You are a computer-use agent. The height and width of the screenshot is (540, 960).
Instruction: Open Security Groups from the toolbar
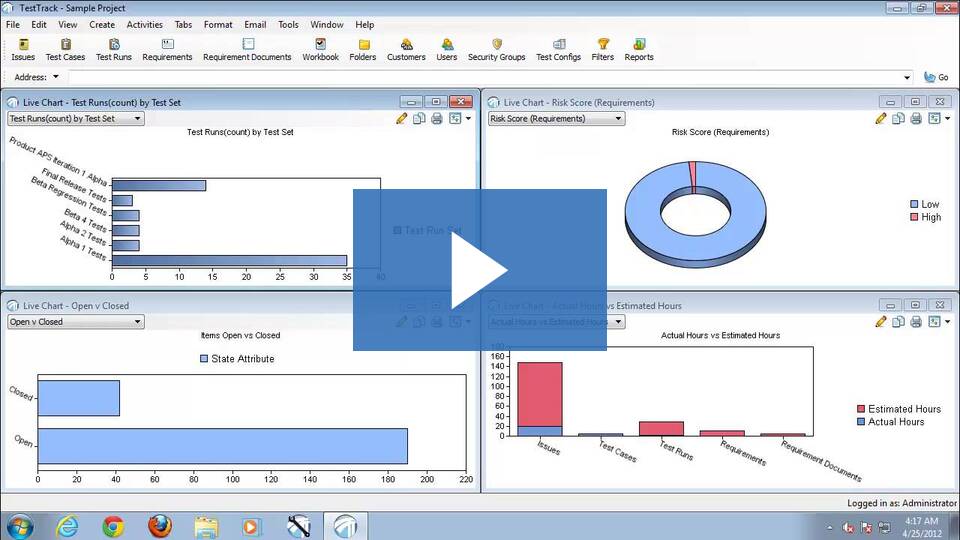(x=497, y=50)
